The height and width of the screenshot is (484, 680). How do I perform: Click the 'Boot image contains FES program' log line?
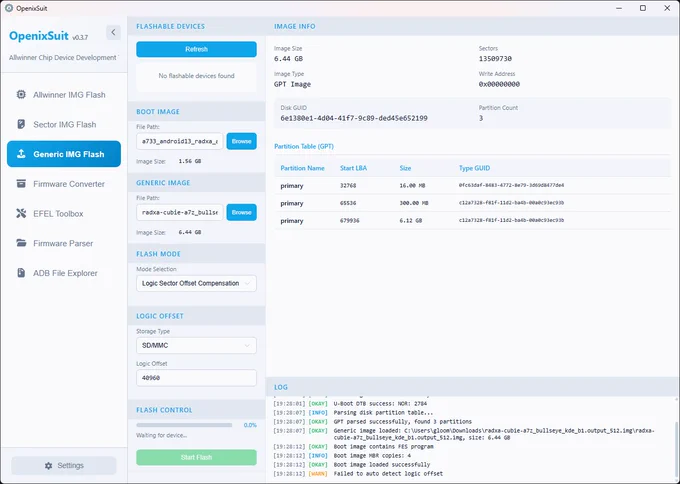tap(383, 447)
